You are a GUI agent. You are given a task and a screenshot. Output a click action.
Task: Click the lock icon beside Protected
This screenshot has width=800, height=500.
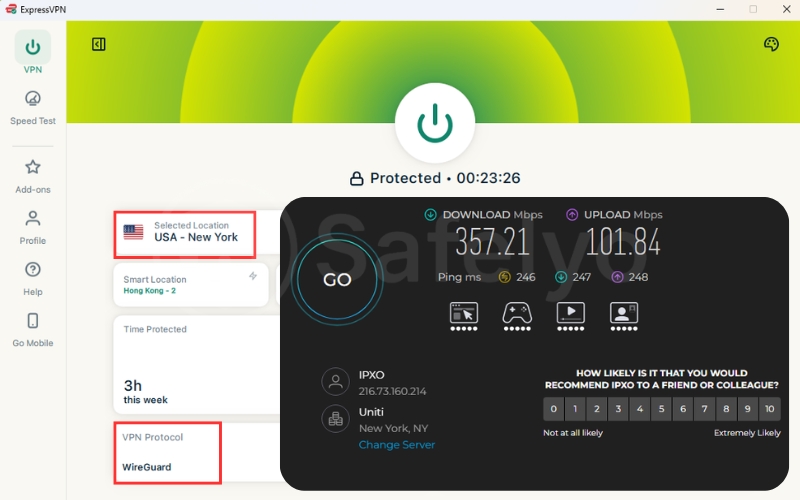click(356, 179)
